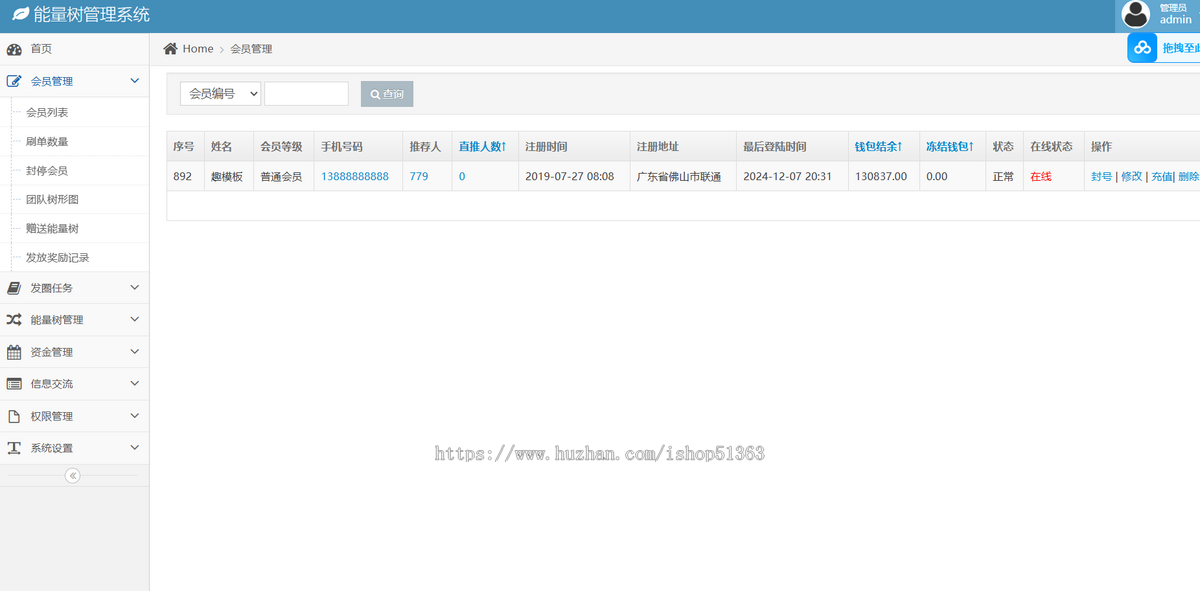1200x591 pixels.
Task: Open the 会员编号 search field dropdown
Action: point(220,94)
